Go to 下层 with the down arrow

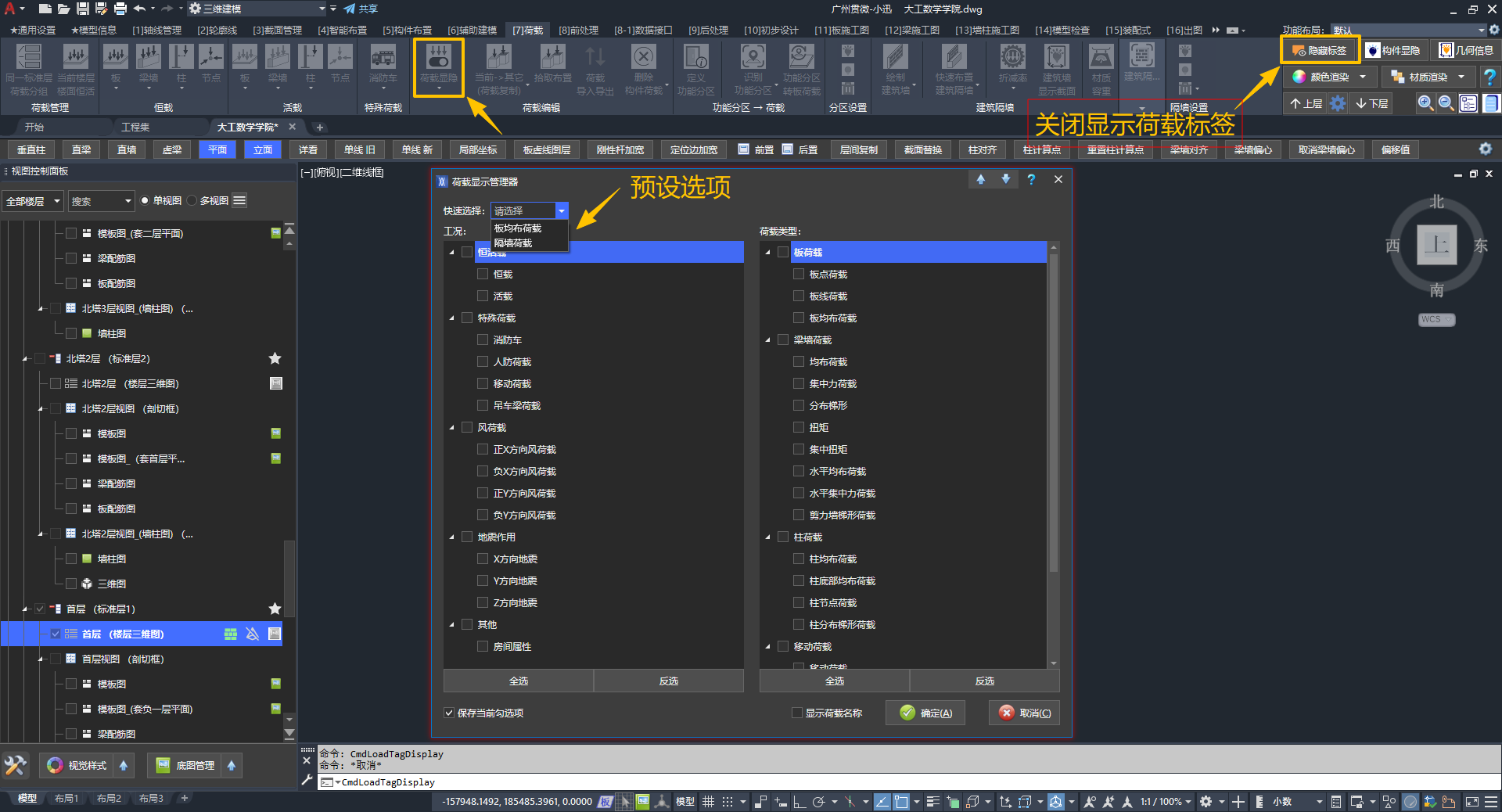(1372, 103)
